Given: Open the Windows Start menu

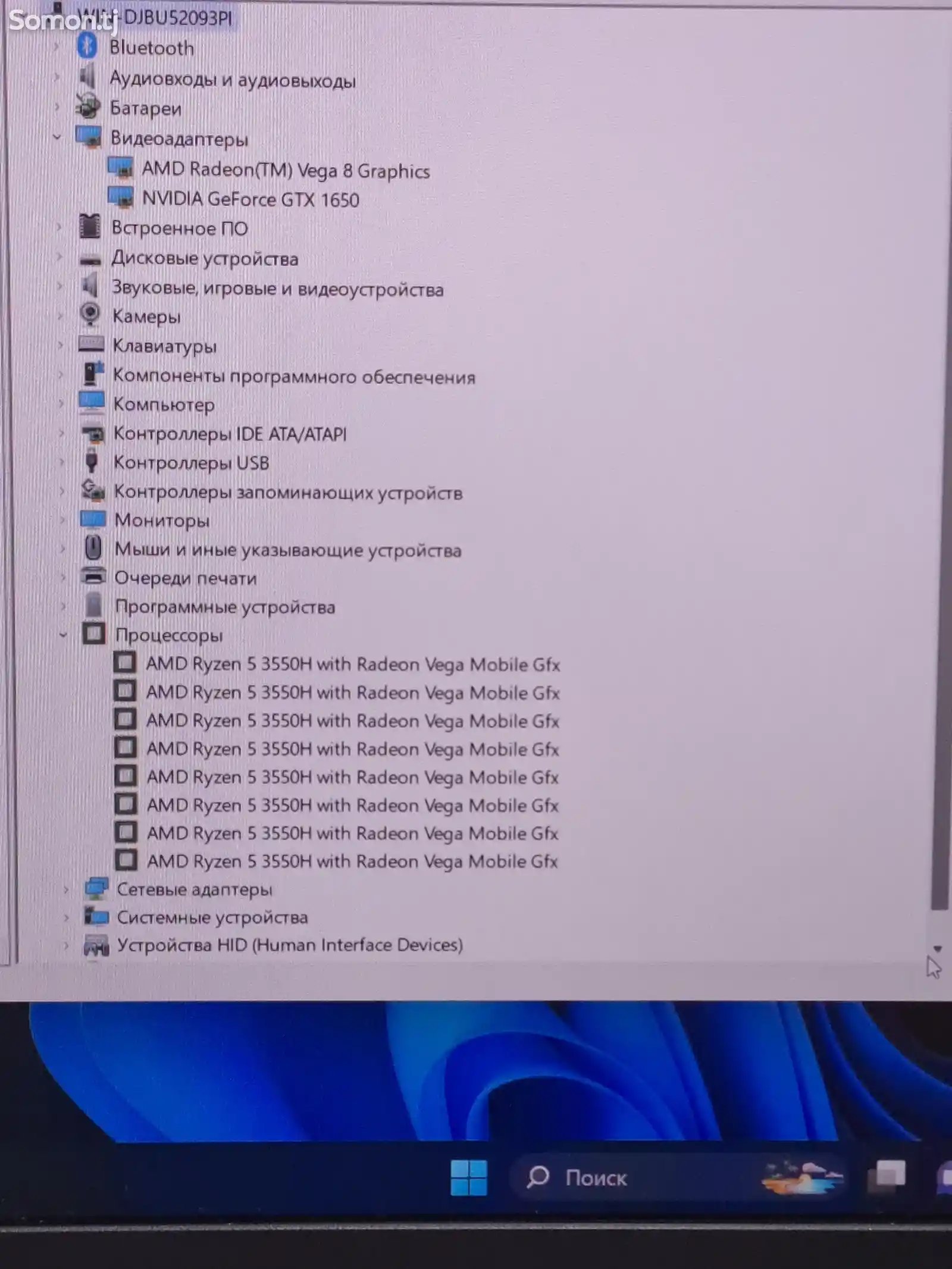Looking at the screenshot, I should click(469, 1177).
